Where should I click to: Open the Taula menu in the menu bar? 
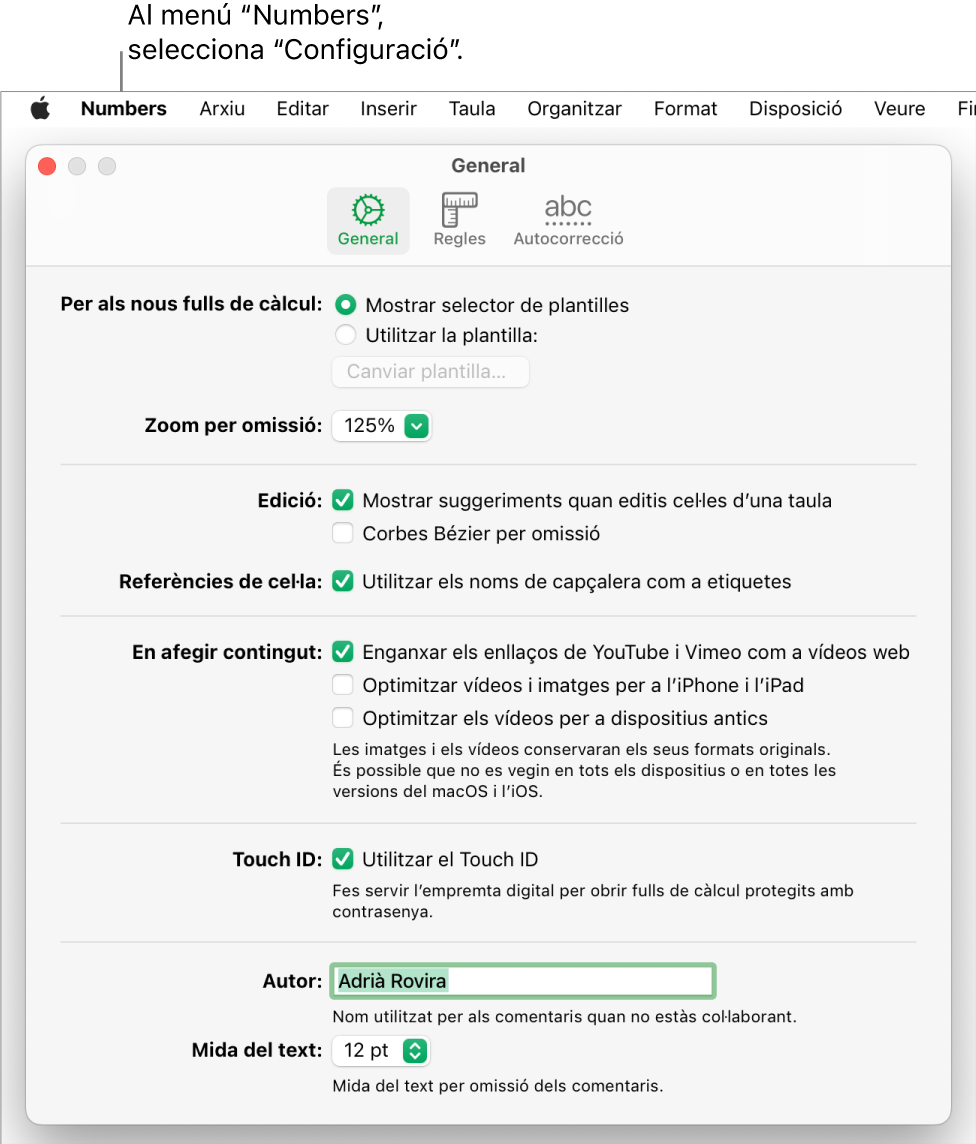[x=472, y=109]
